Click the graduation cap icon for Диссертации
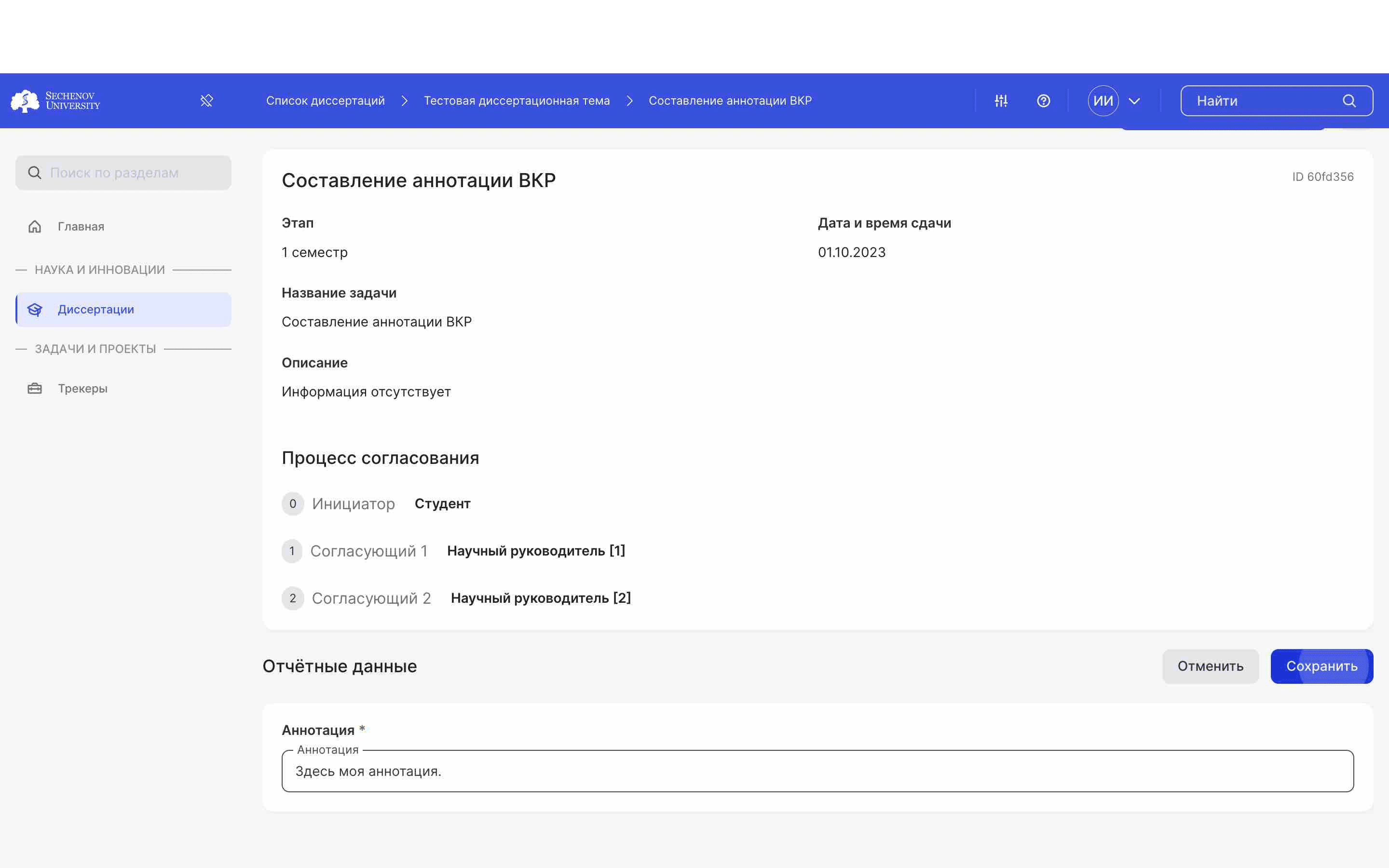This screenshot has width=1389, height=868. (x=34, y=310)
